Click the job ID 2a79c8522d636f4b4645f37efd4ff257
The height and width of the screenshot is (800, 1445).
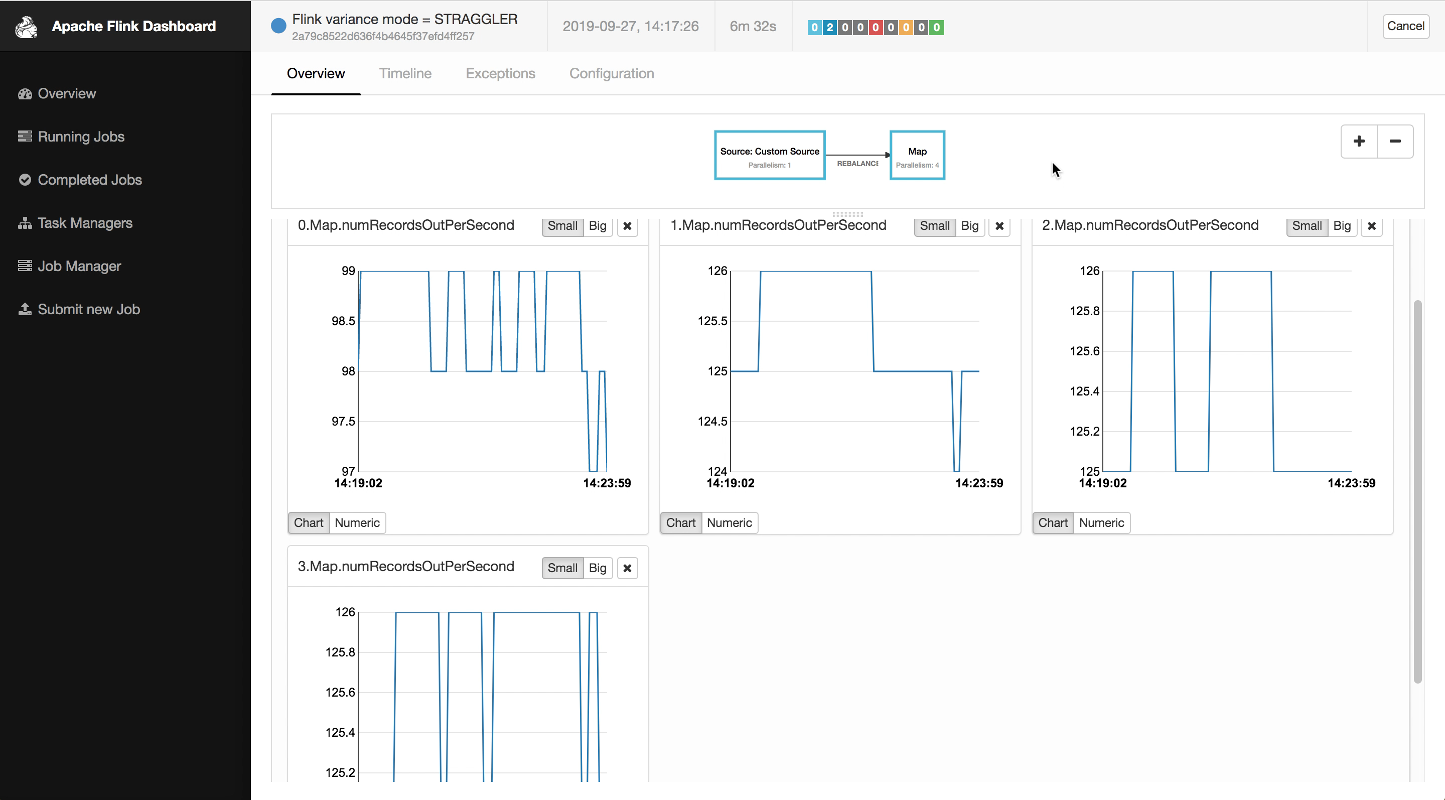[x=383, y=37]
